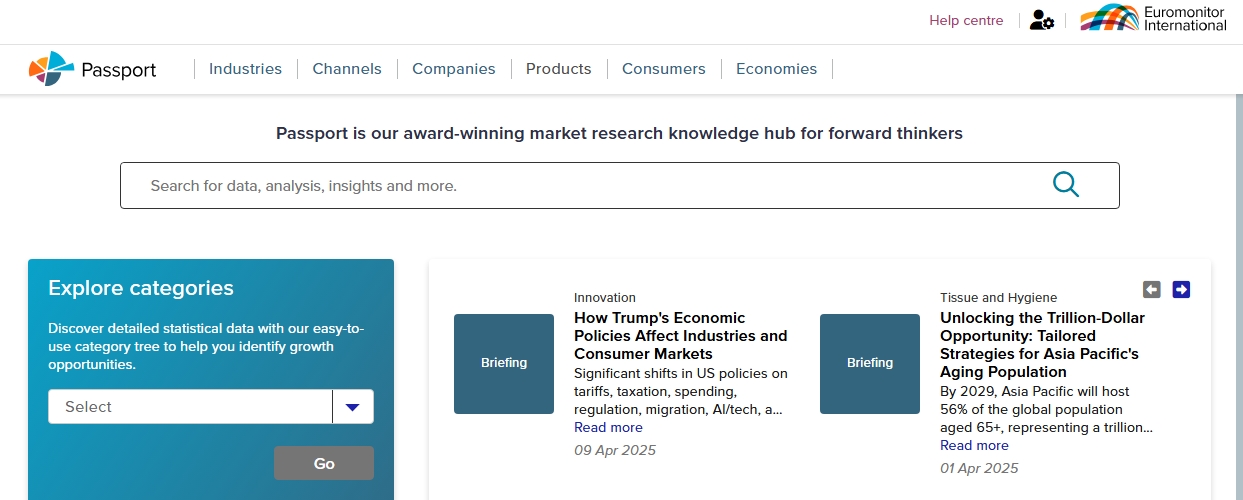Go to previous carousel slide arrow
Image resolution: width=1243 pixels, height=500 pixels.
click(1152, 289)
